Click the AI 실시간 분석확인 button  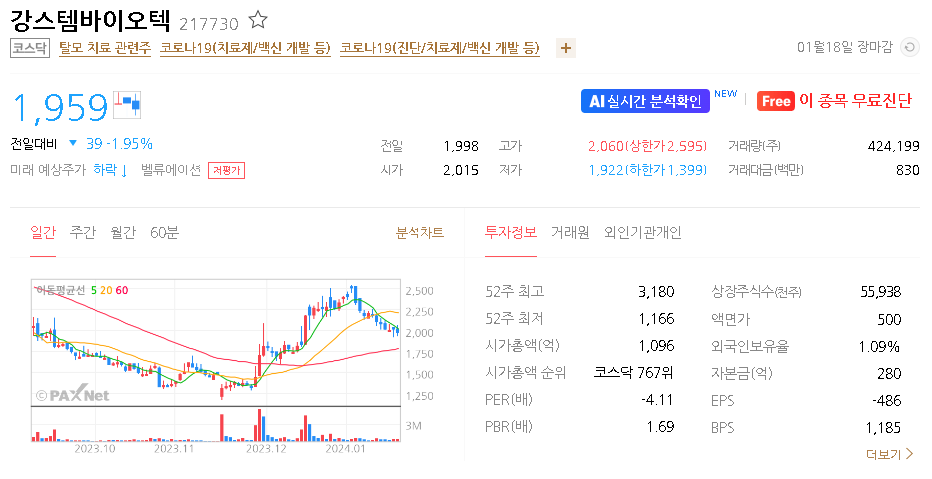click(645, 101)
